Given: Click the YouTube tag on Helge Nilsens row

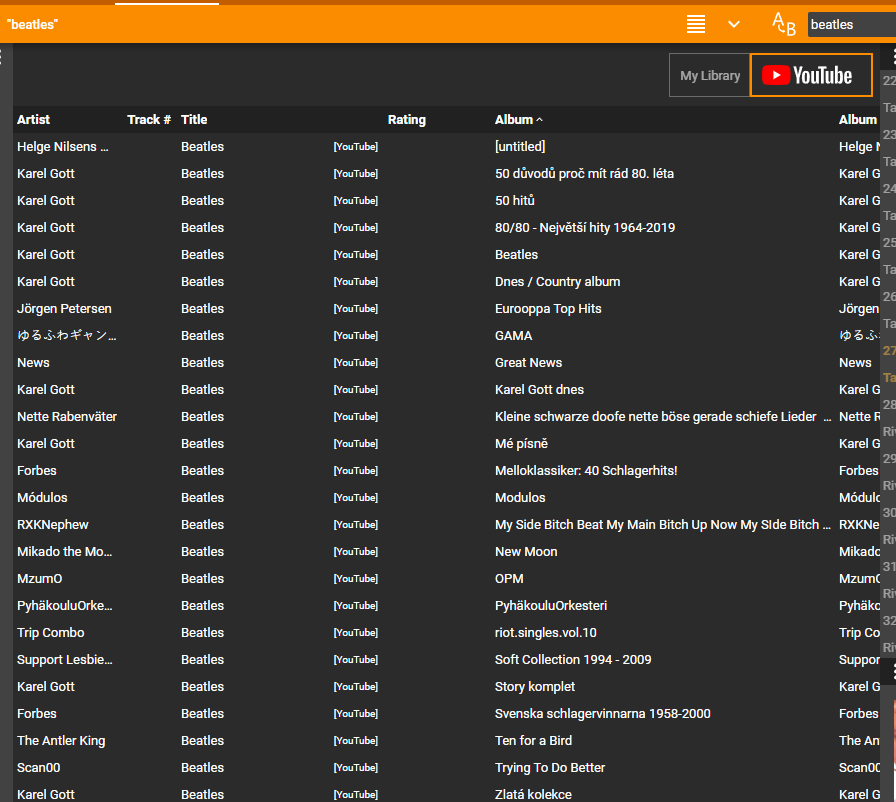Looking at the screenshot, I should 355,147.
